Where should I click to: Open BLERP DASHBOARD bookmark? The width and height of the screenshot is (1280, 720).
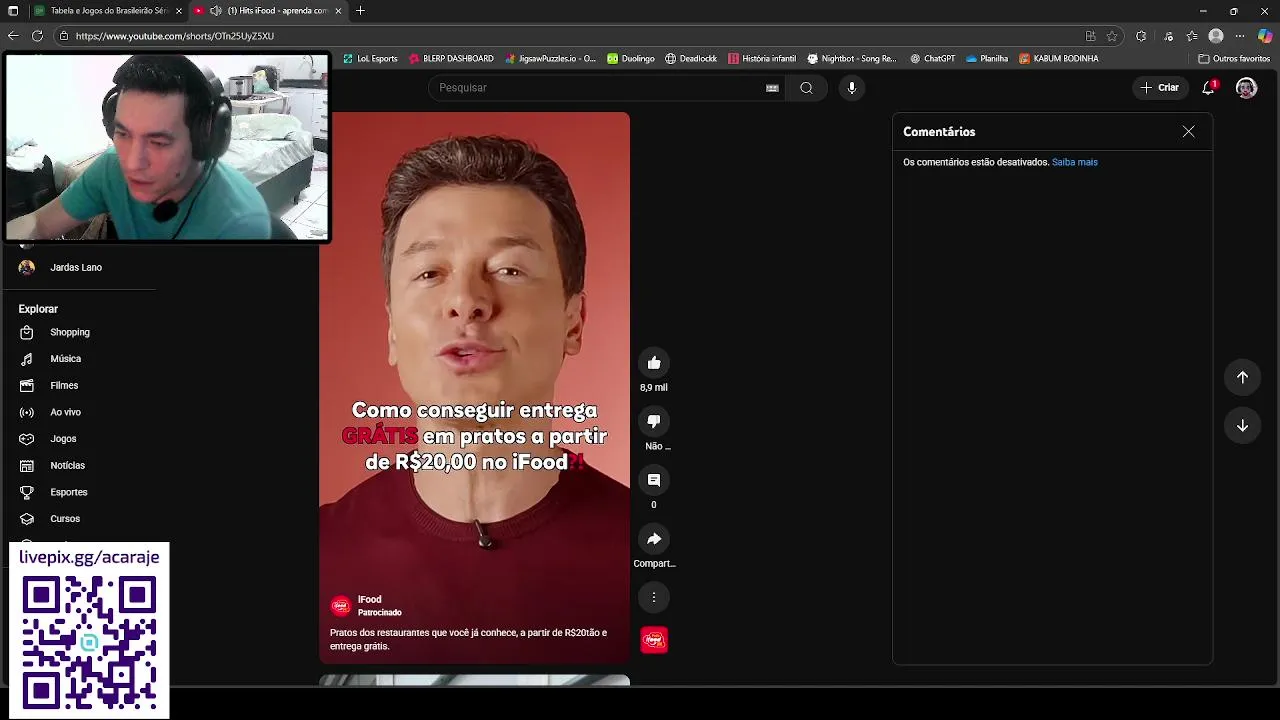(451, 59)
